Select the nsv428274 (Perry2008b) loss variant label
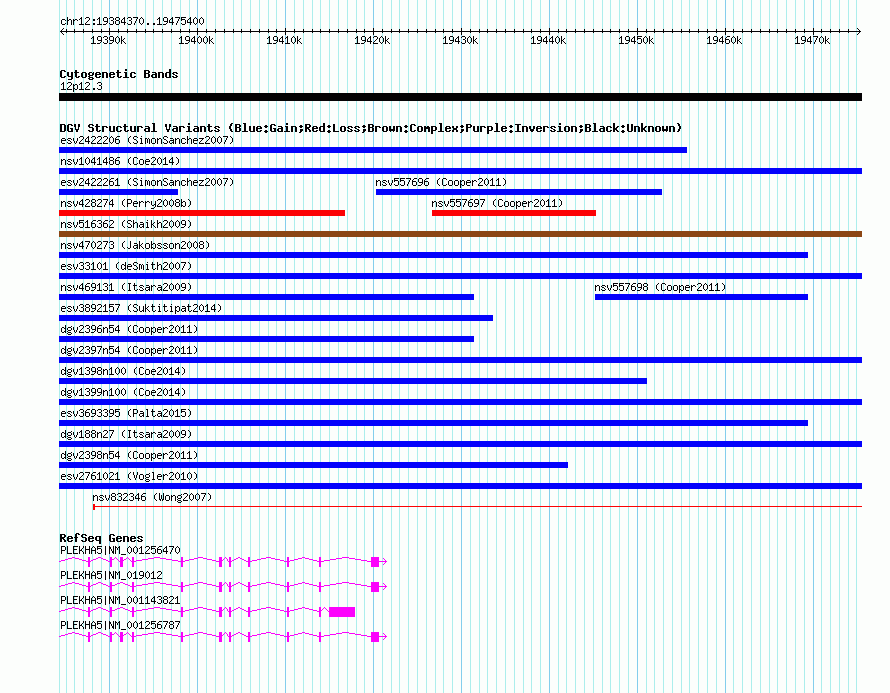Viewport: 890px width, 693px height. 126,203
